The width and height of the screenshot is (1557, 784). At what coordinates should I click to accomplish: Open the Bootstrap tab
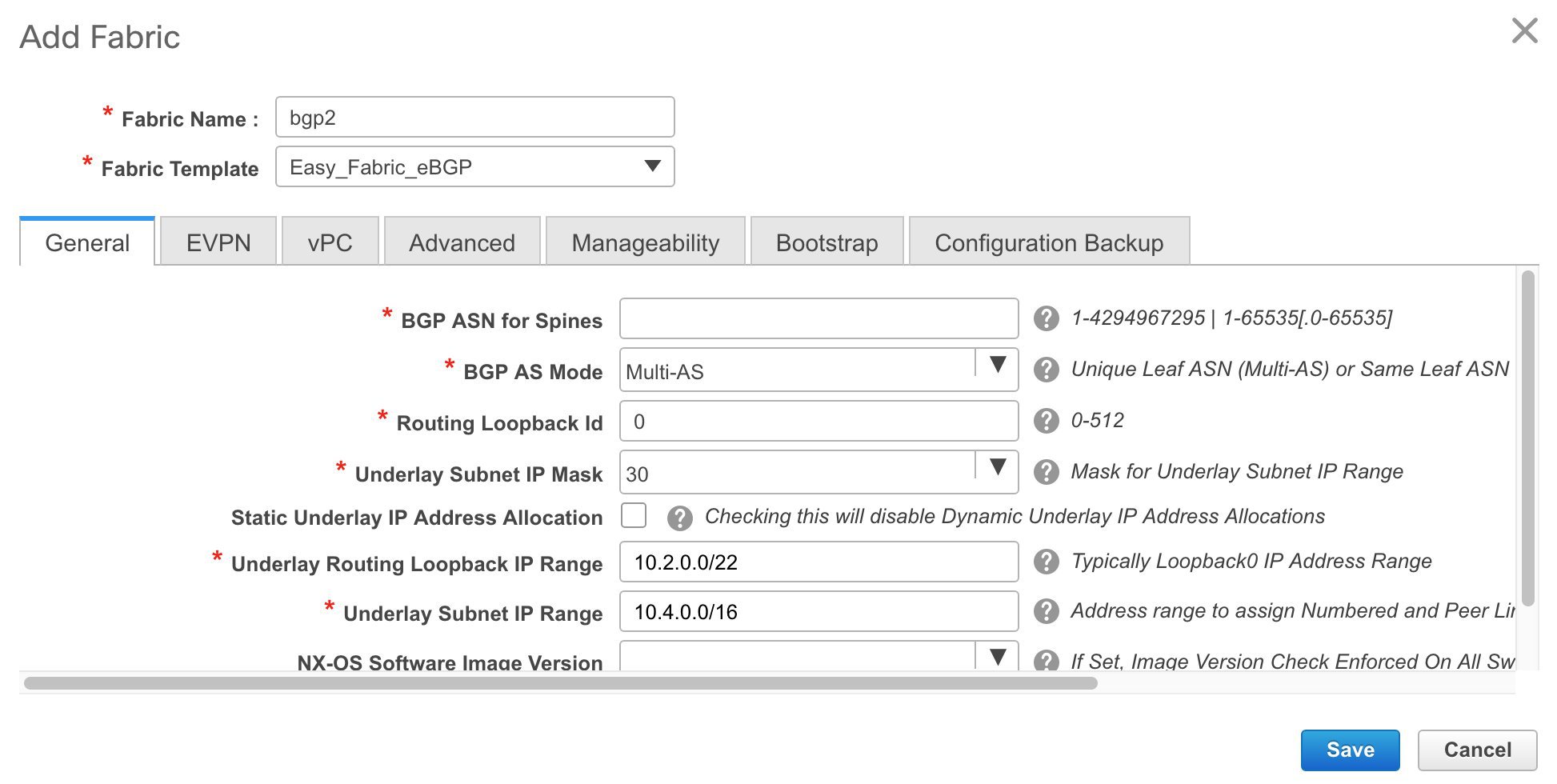826,242
